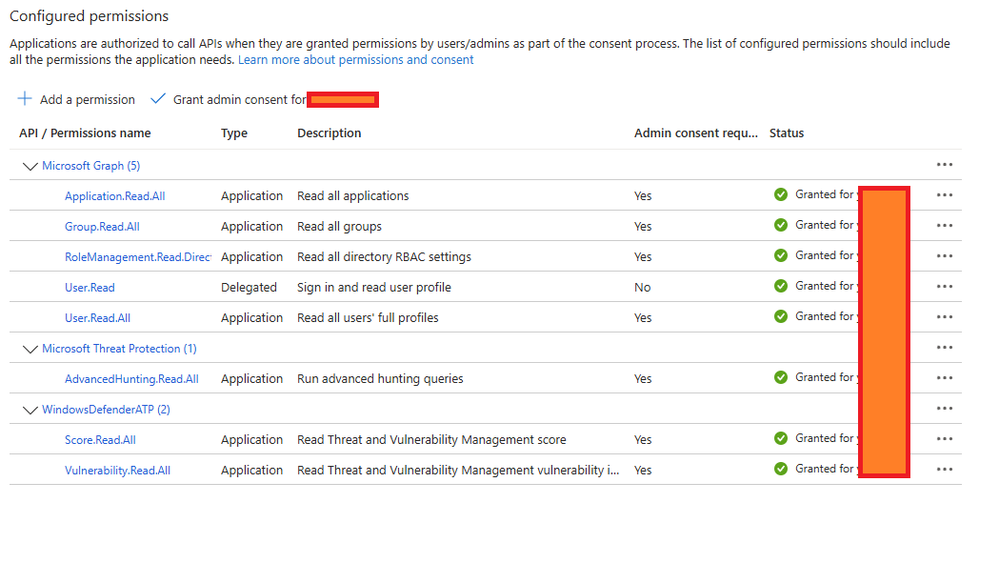Open more options for Microsoft Threat Protection group

pos(944,348)
